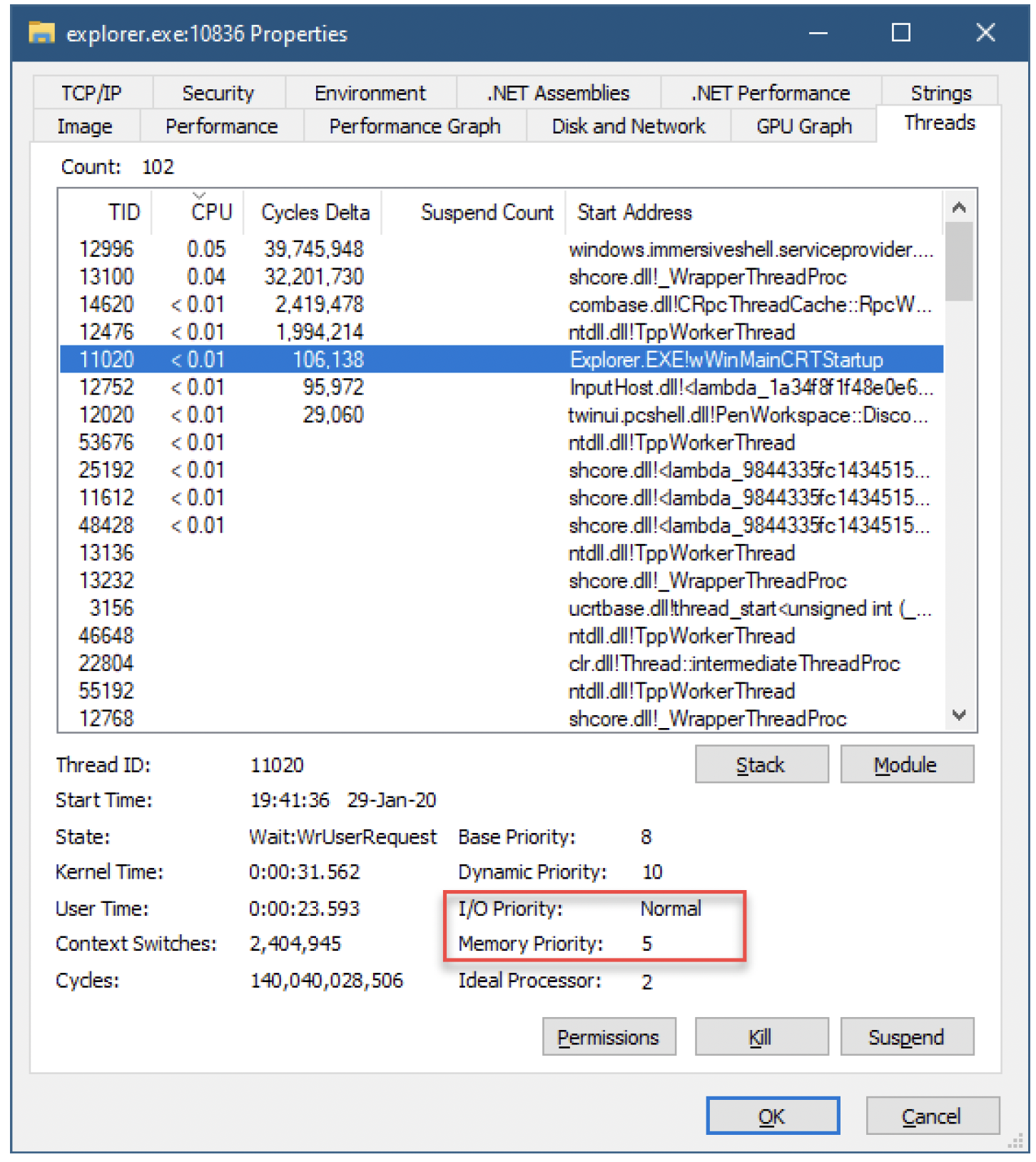Select the Environment tab
Viewport: 1036px width, 1162px height.
tap(370, 93)
